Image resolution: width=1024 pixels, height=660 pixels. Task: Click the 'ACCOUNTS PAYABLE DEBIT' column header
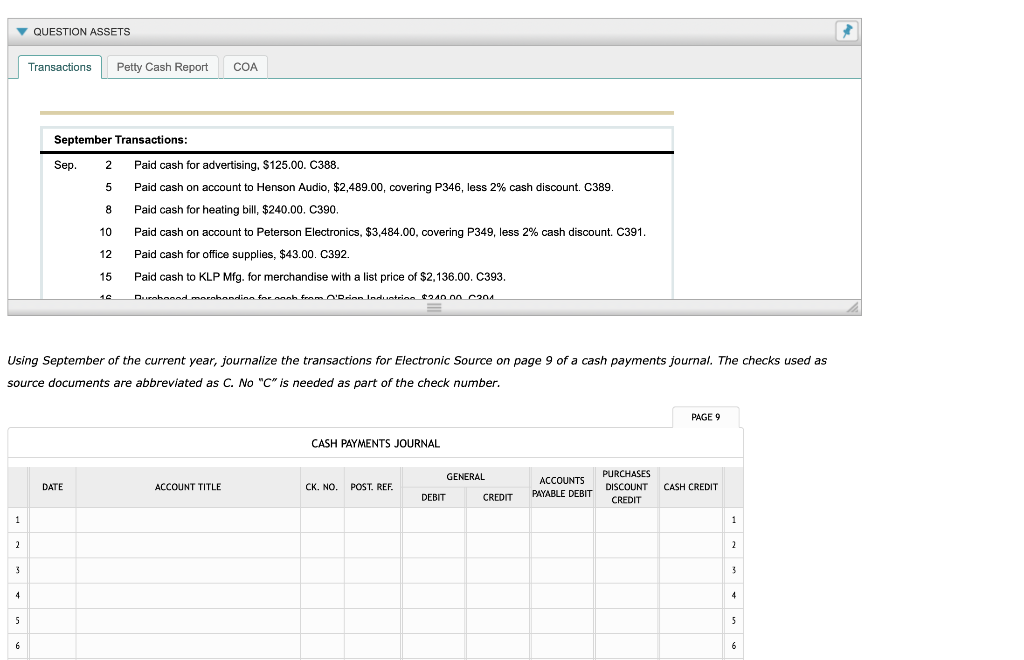click(x=562, y=487)
